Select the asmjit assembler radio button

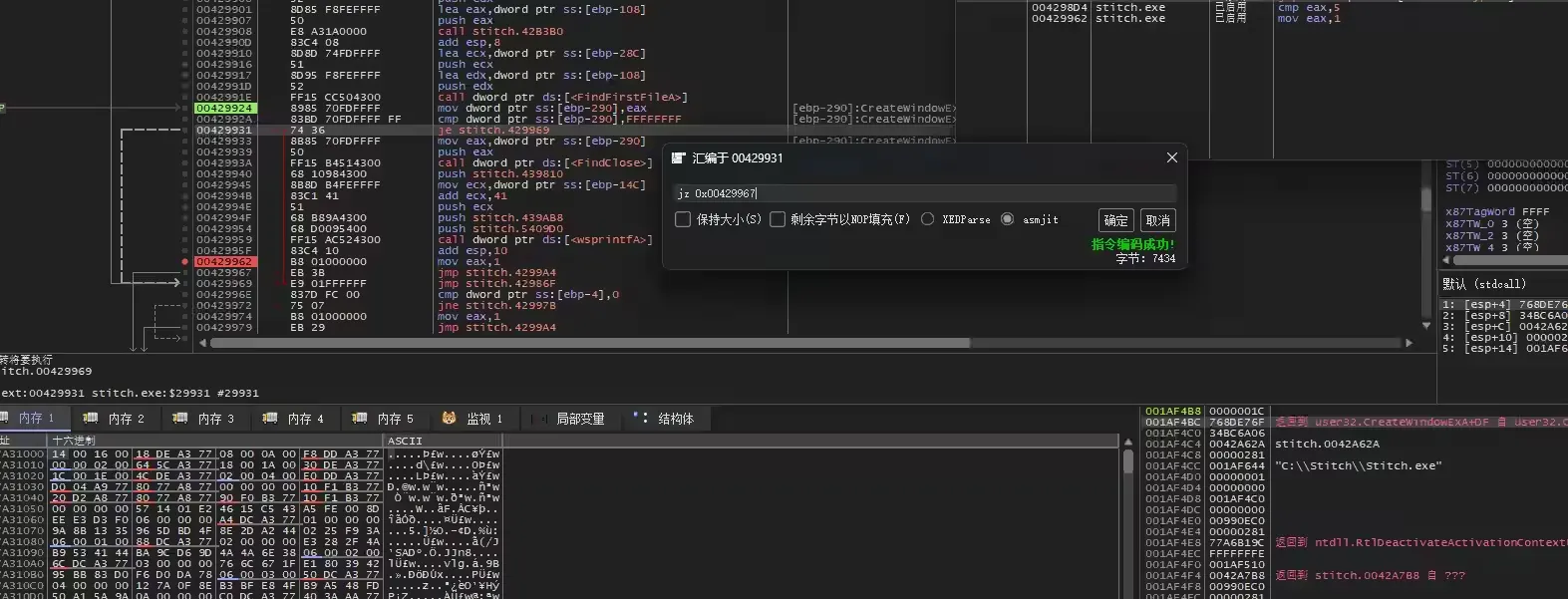pos(1008,219)
